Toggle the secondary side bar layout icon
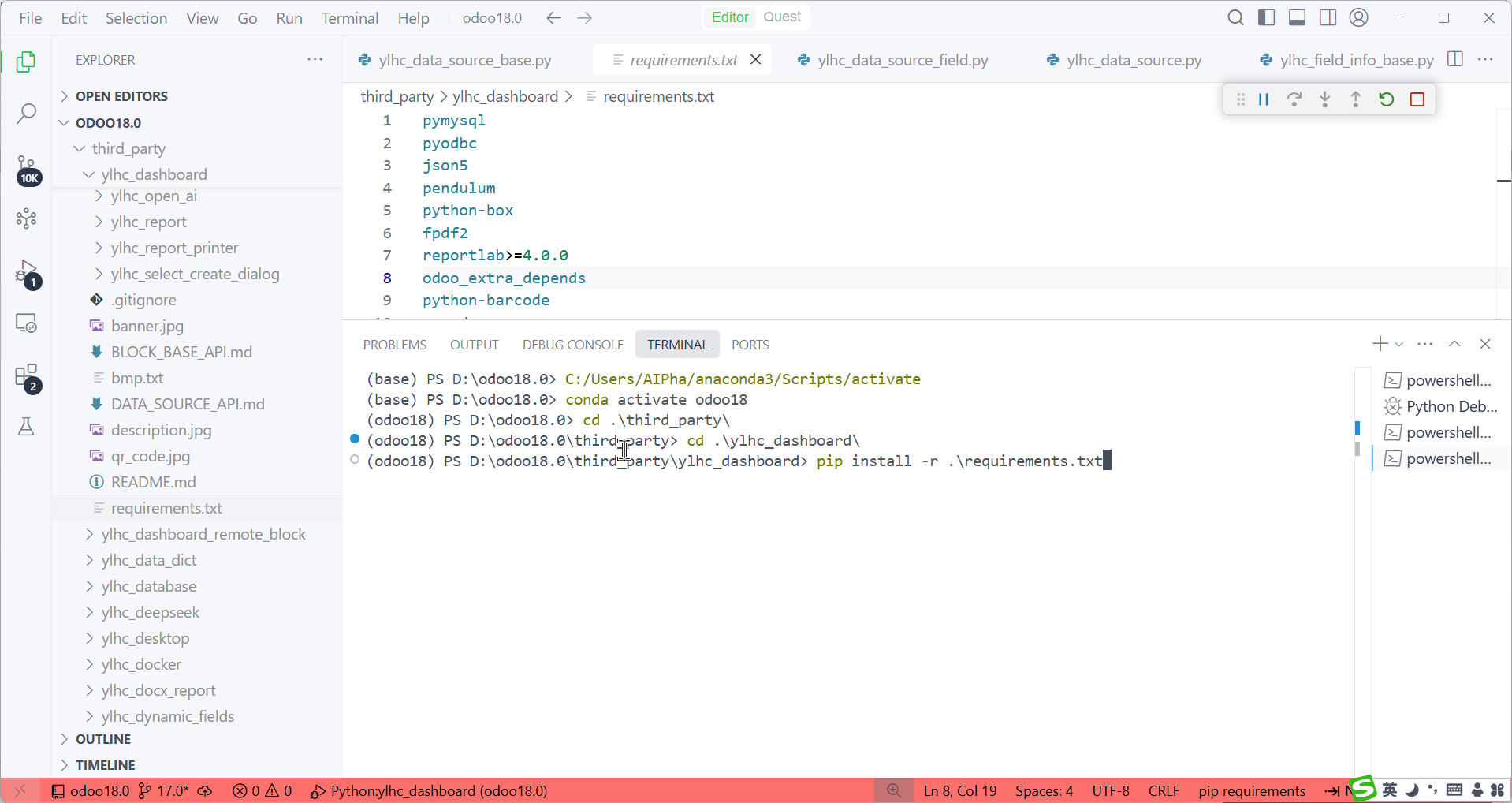Screen dimensions: 1512x803 coord(1328,17)
